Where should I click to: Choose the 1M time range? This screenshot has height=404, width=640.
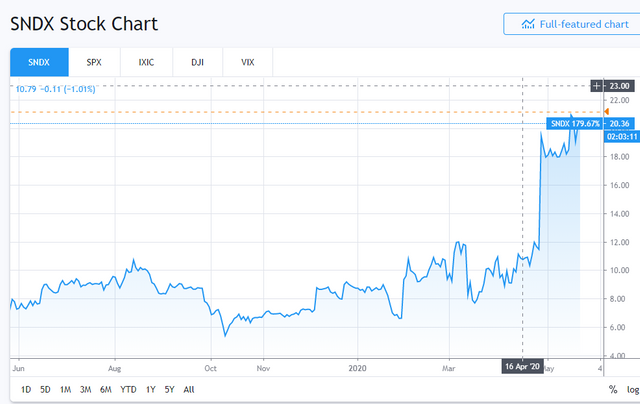click(x=66, y=389)
